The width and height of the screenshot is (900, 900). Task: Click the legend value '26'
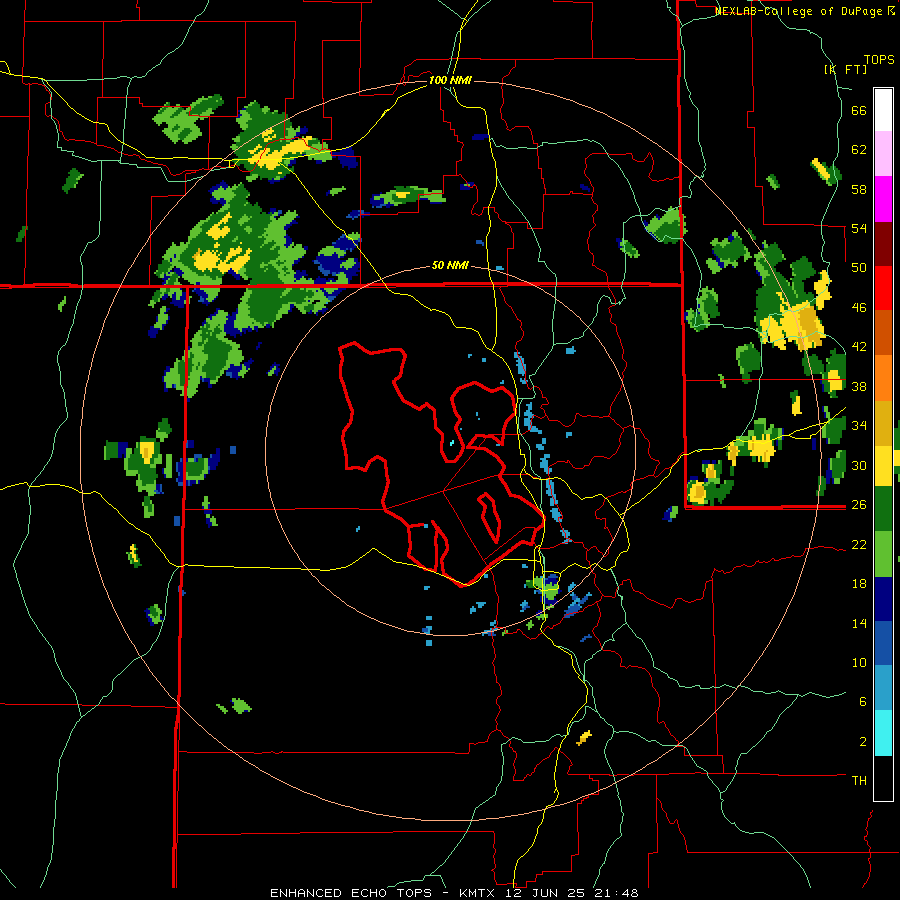click(859, 505)
